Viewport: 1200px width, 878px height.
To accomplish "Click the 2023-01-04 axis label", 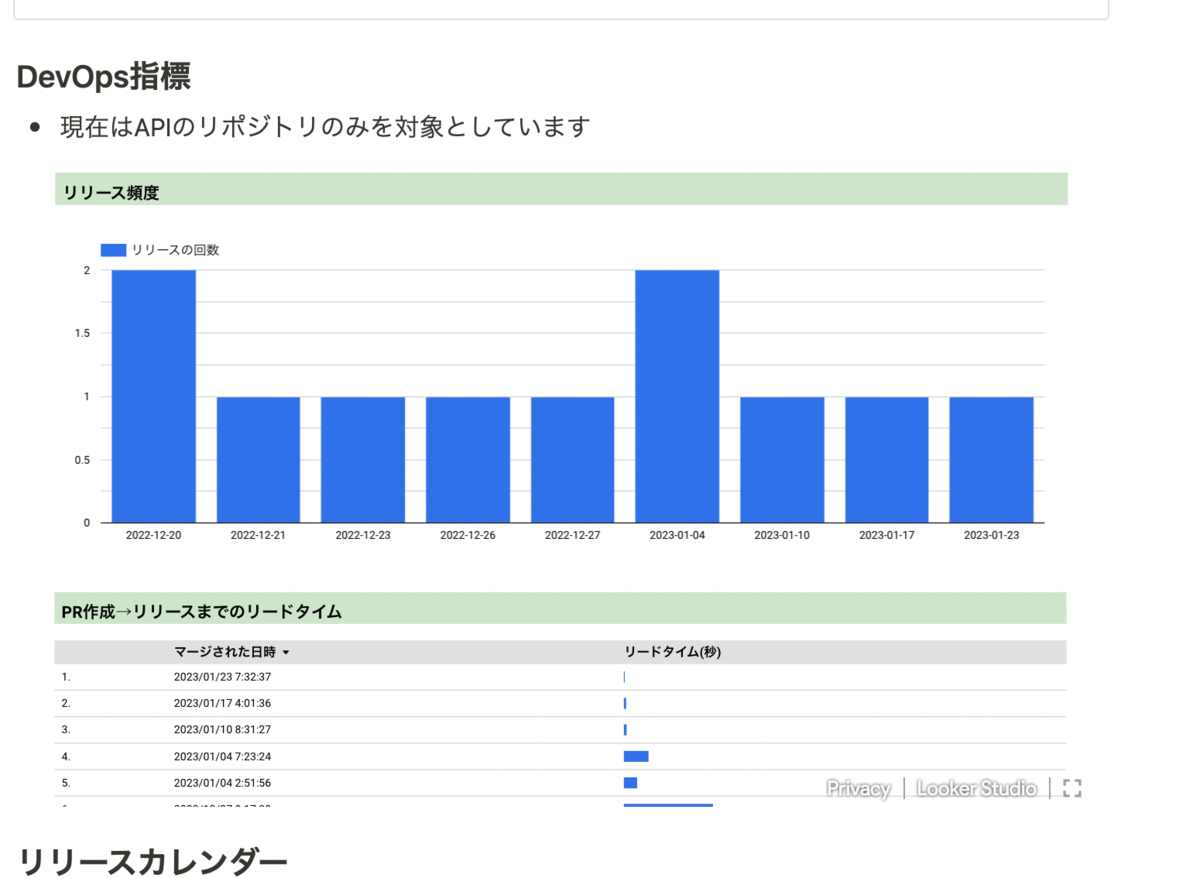I will (x=677, y=535).
